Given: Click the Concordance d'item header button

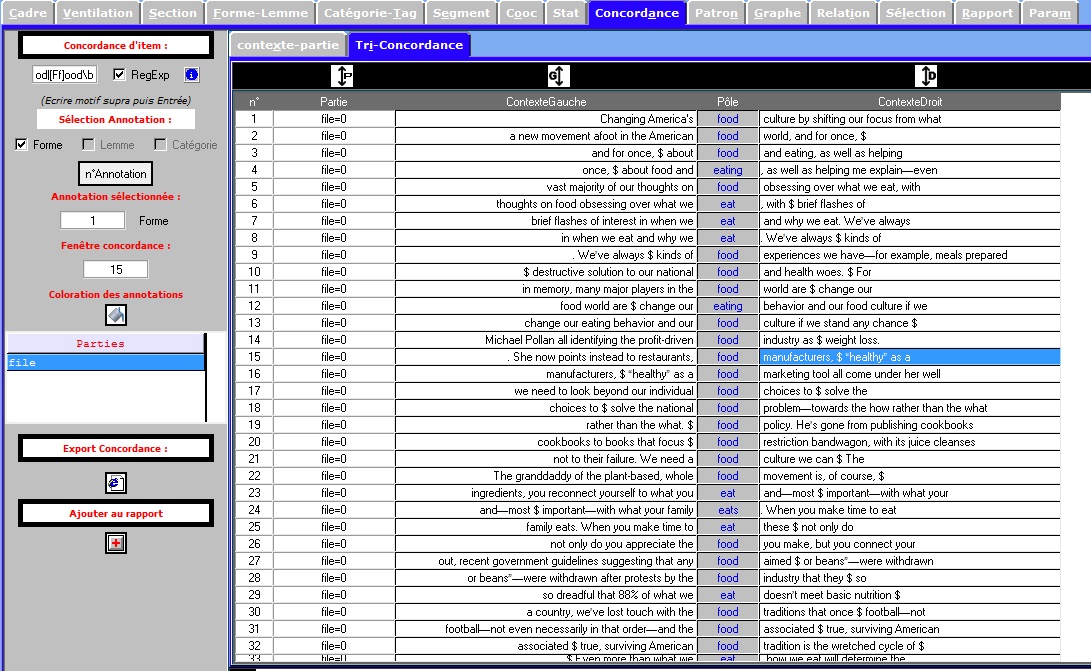Looking at the screenshot, I should 116,45.
